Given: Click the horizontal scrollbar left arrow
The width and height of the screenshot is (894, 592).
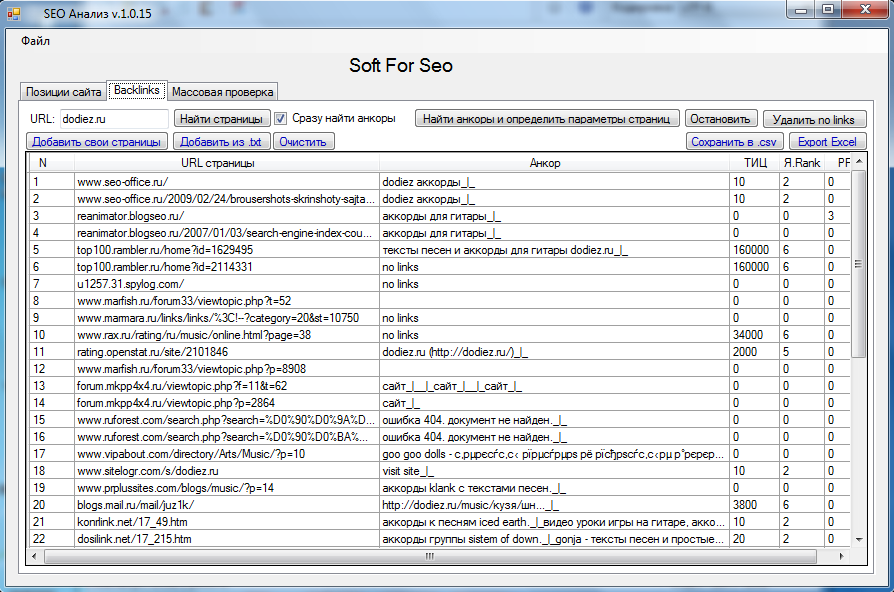Looking at the screenshot, I should (35, 556).
